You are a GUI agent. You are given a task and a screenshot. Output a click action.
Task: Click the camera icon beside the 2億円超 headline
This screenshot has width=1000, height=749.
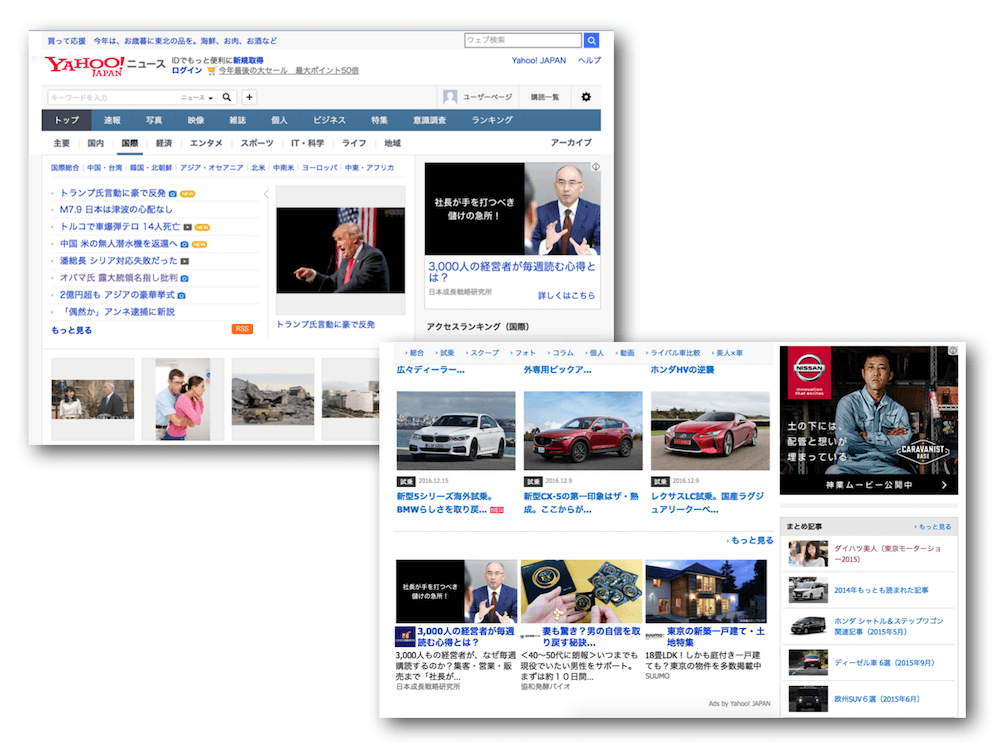(181, 295)
